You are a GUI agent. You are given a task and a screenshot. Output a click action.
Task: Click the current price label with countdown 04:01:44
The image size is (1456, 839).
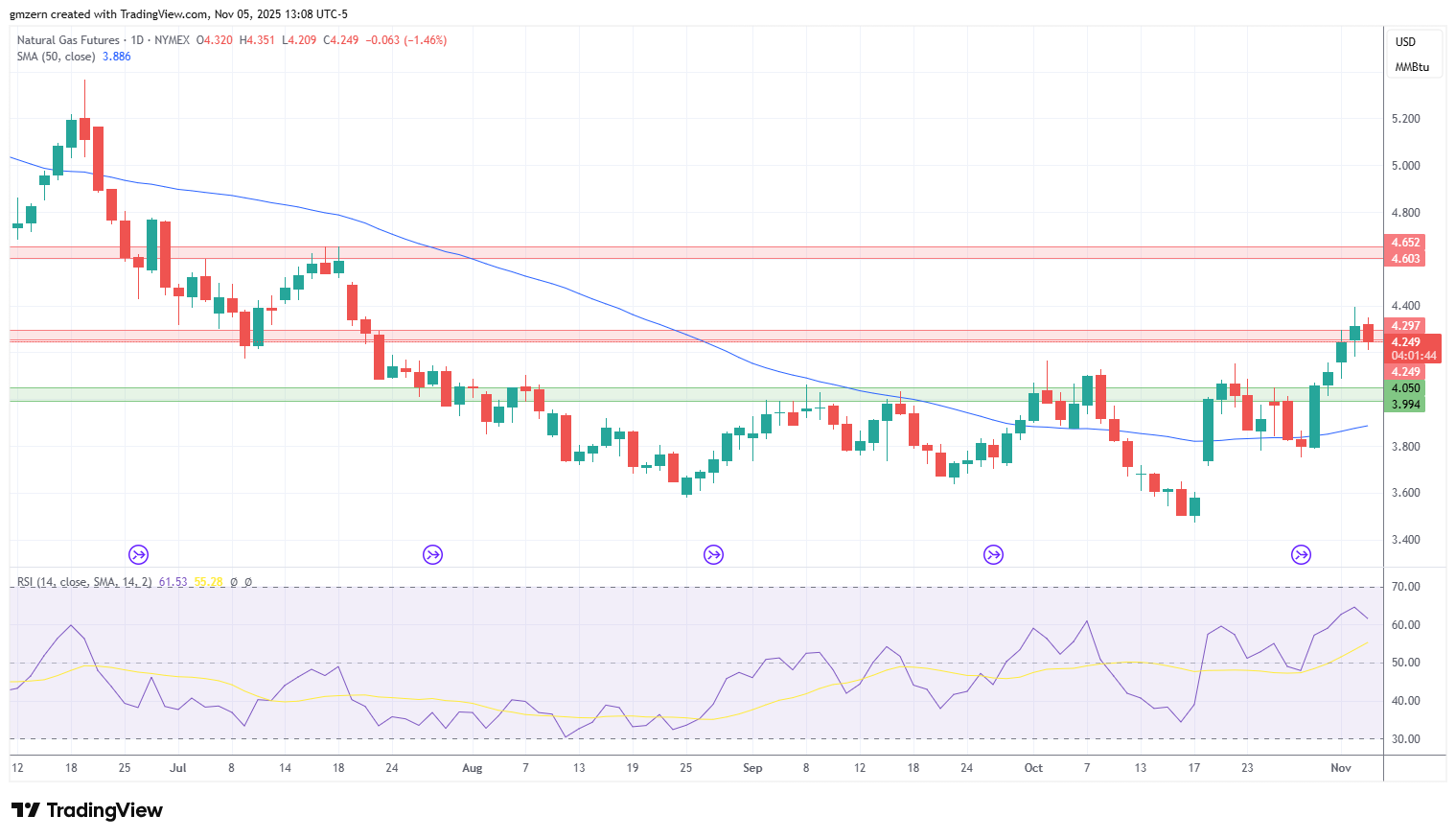(x=1414, y=349)
